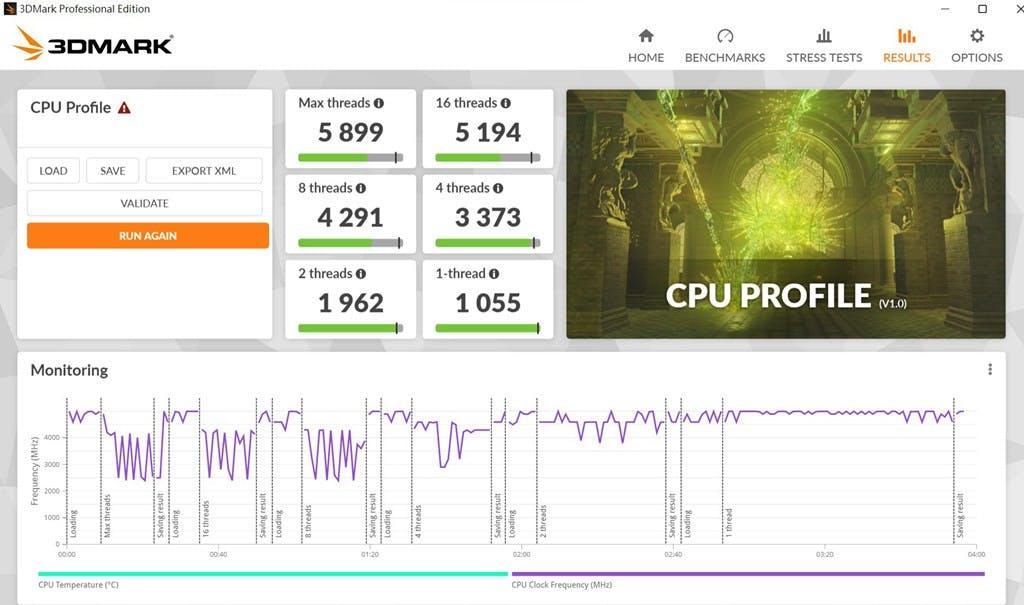This screenshot has width=1024, height=605.
Task: Click the orange Run Again button
Action: click(148, 236)
